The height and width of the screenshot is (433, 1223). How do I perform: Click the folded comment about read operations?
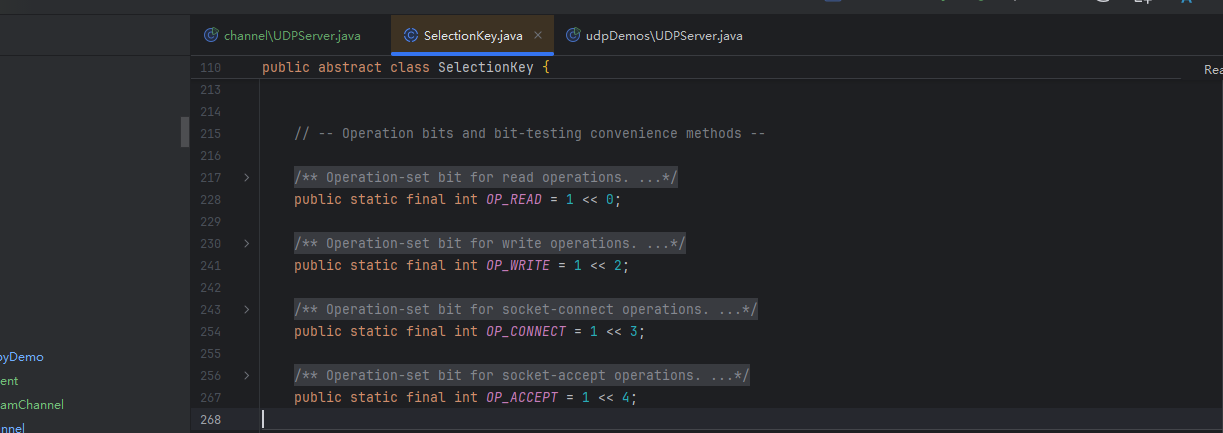(x=486, y=178)
